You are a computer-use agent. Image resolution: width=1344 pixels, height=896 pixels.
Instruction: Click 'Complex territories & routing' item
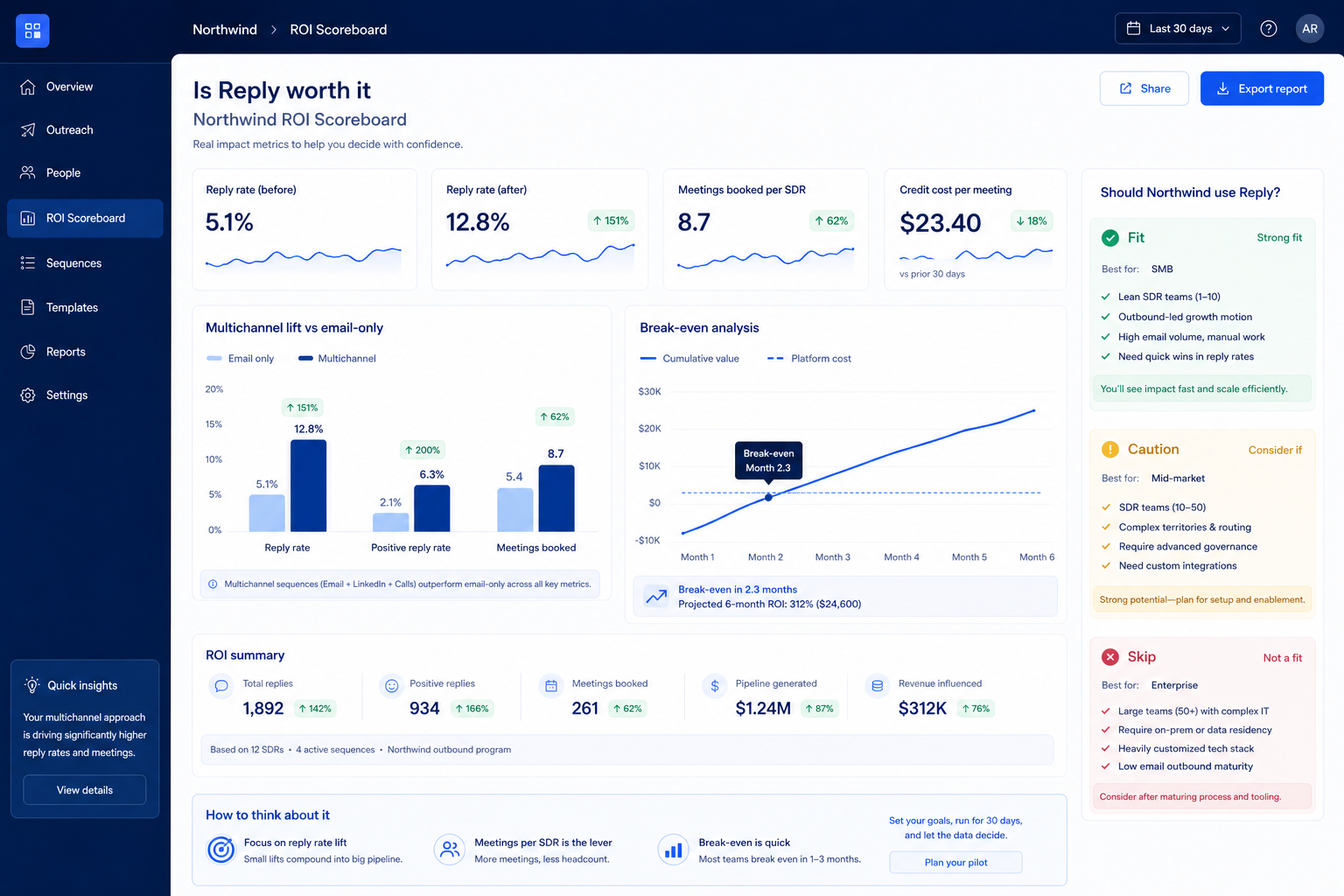pos(1184,527)
